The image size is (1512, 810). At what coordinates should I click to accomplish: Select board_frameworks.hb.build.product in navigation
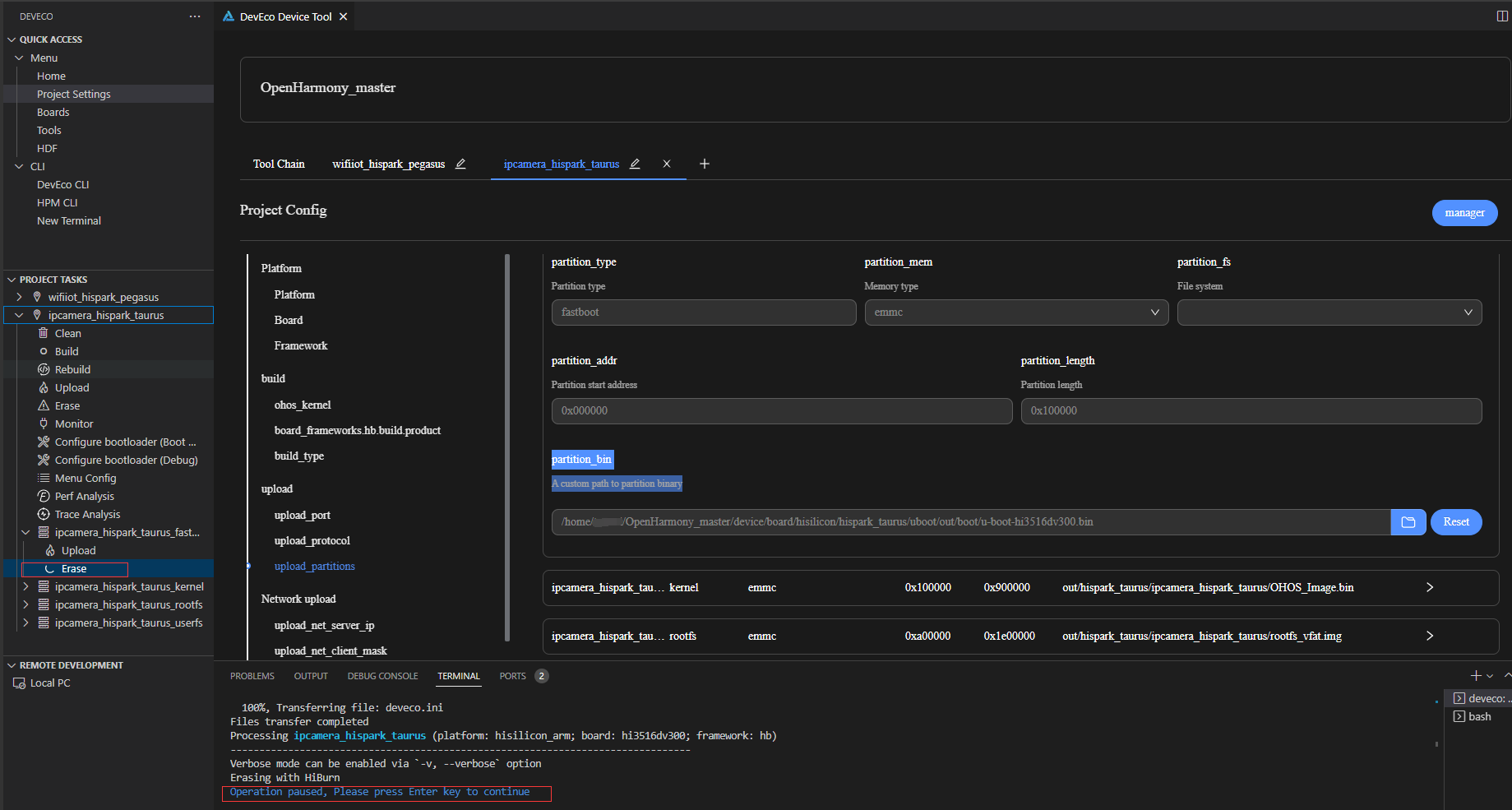(358, 430)
